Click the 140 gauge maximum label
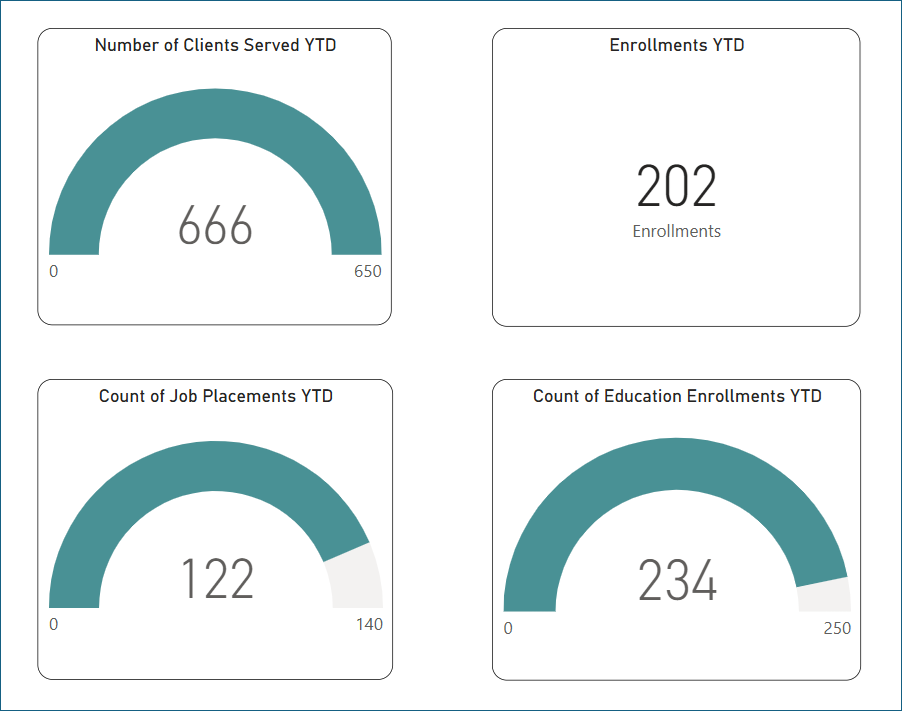 [x=369, y=625]
